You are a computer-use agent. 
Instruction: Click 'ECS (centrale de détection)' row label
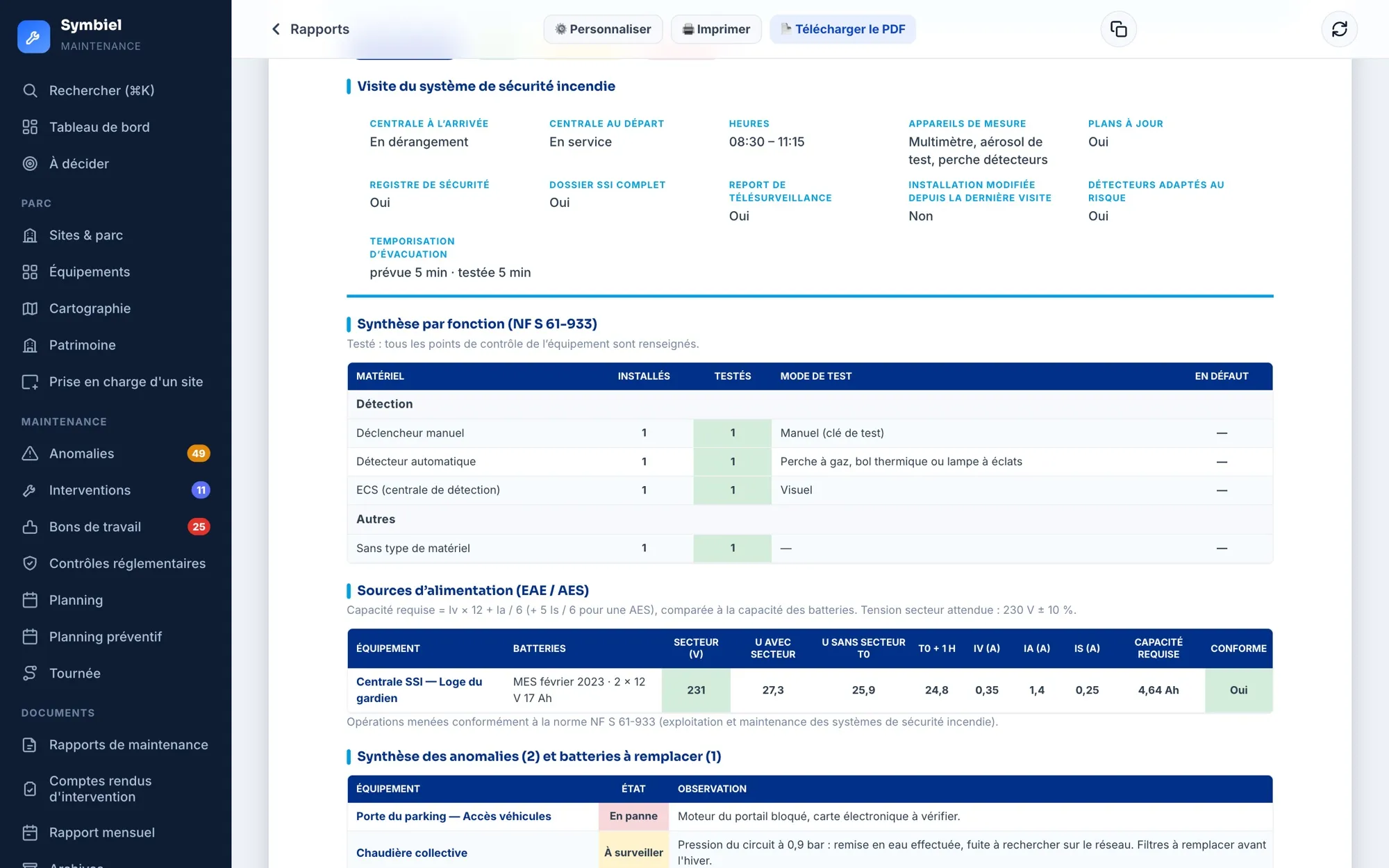[428, 490]
